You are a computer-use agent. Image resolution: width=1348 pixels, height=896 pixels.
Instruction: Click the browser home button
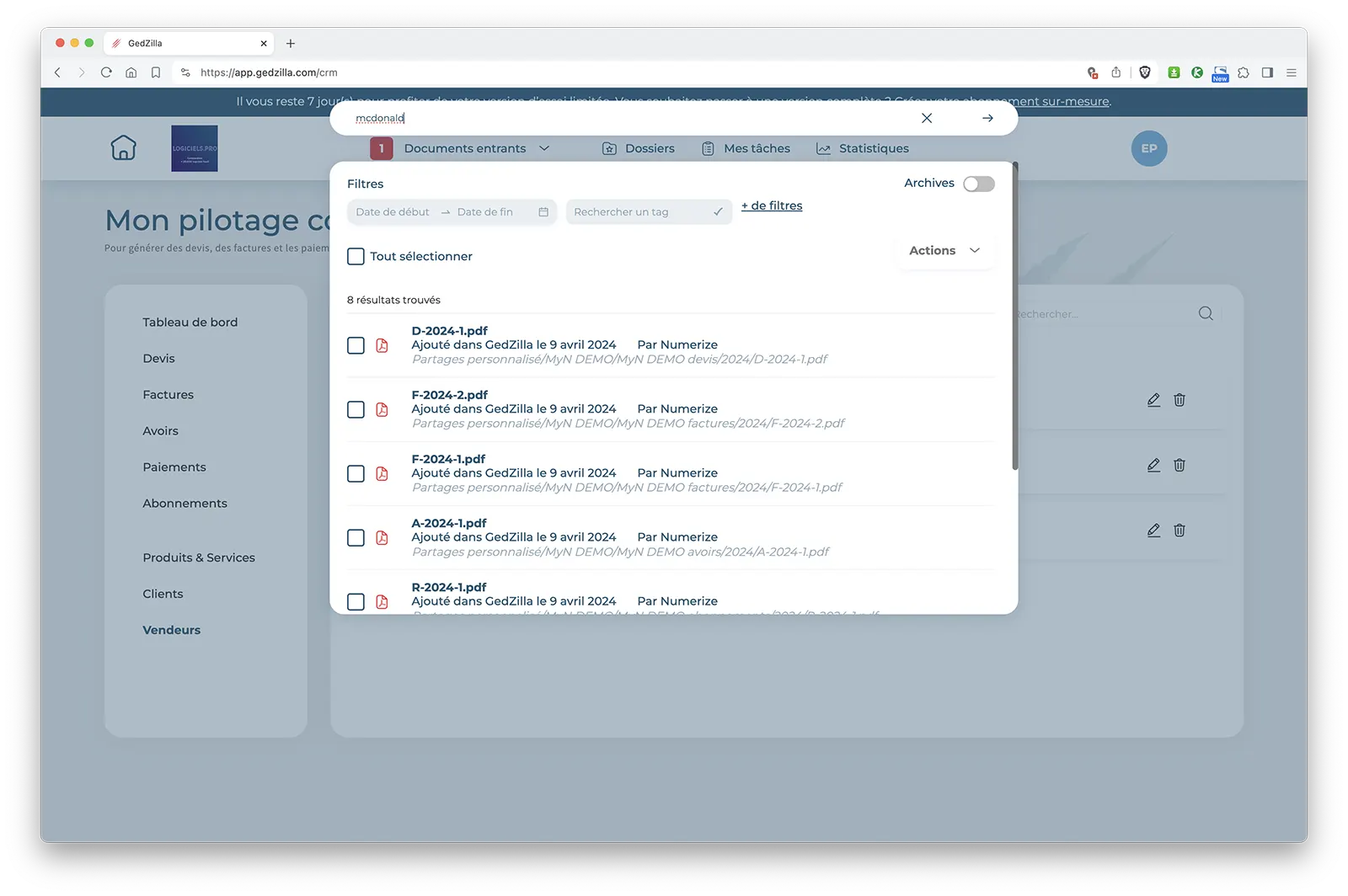(x=131, y=72)
